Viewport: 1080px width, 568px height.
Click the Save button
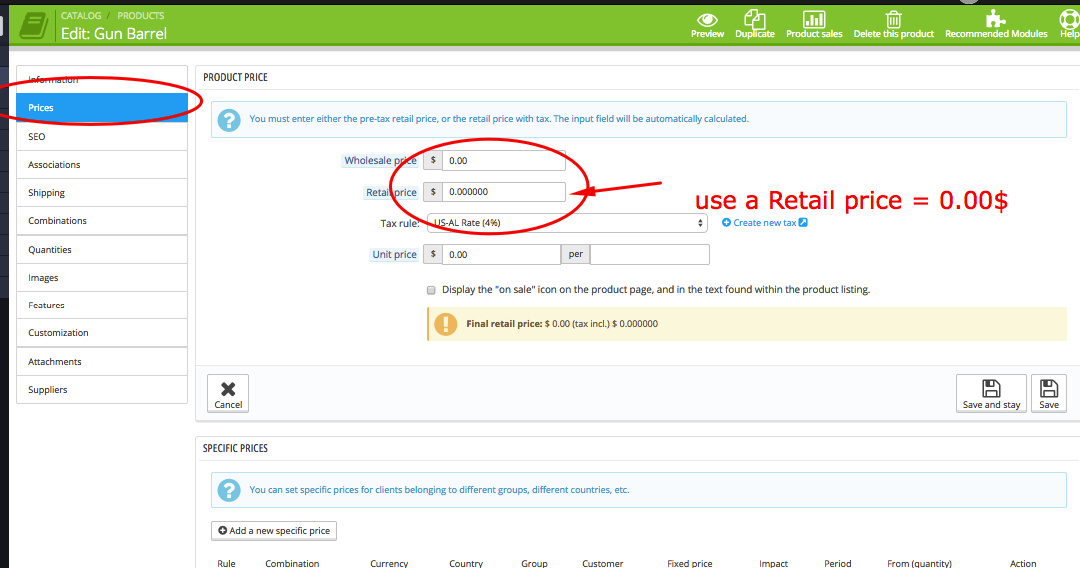[x=1049, y=394]
